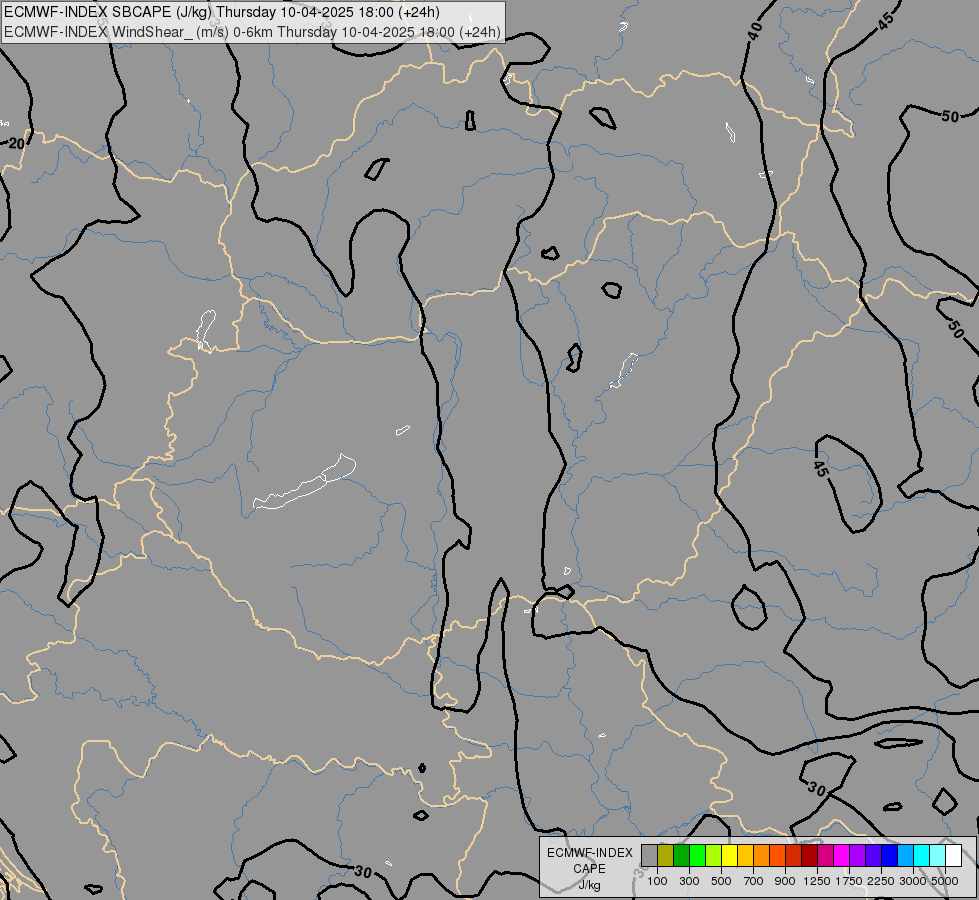This screenshot has width=979, height=900.
Task: Click the gray swatch in the CAPE legend
Action: pos(649,855)
